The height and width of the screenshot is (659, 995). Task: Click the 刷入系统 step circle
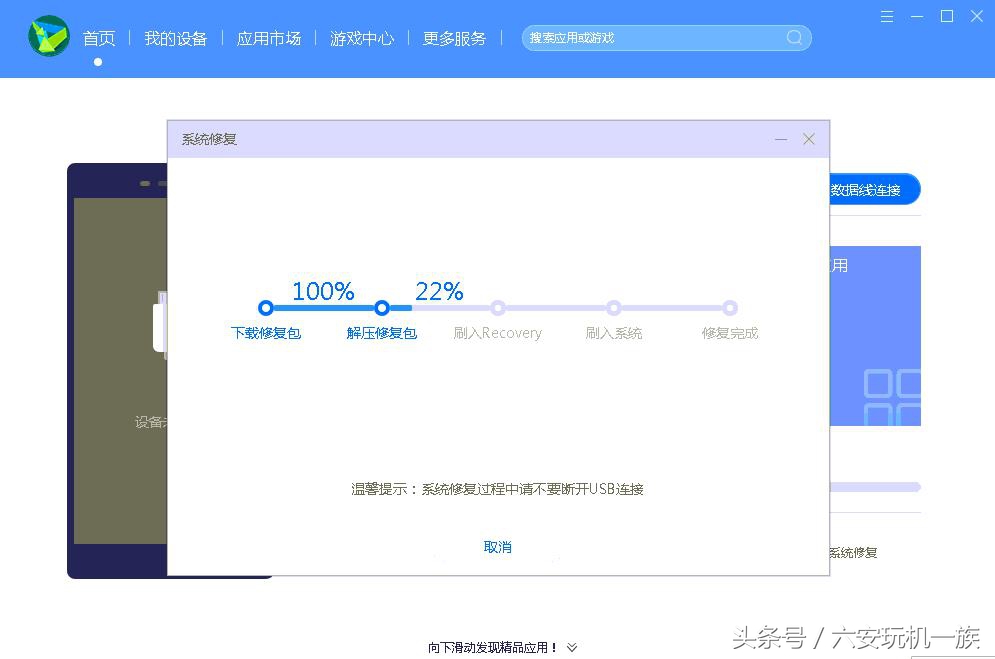click(613, 308)
